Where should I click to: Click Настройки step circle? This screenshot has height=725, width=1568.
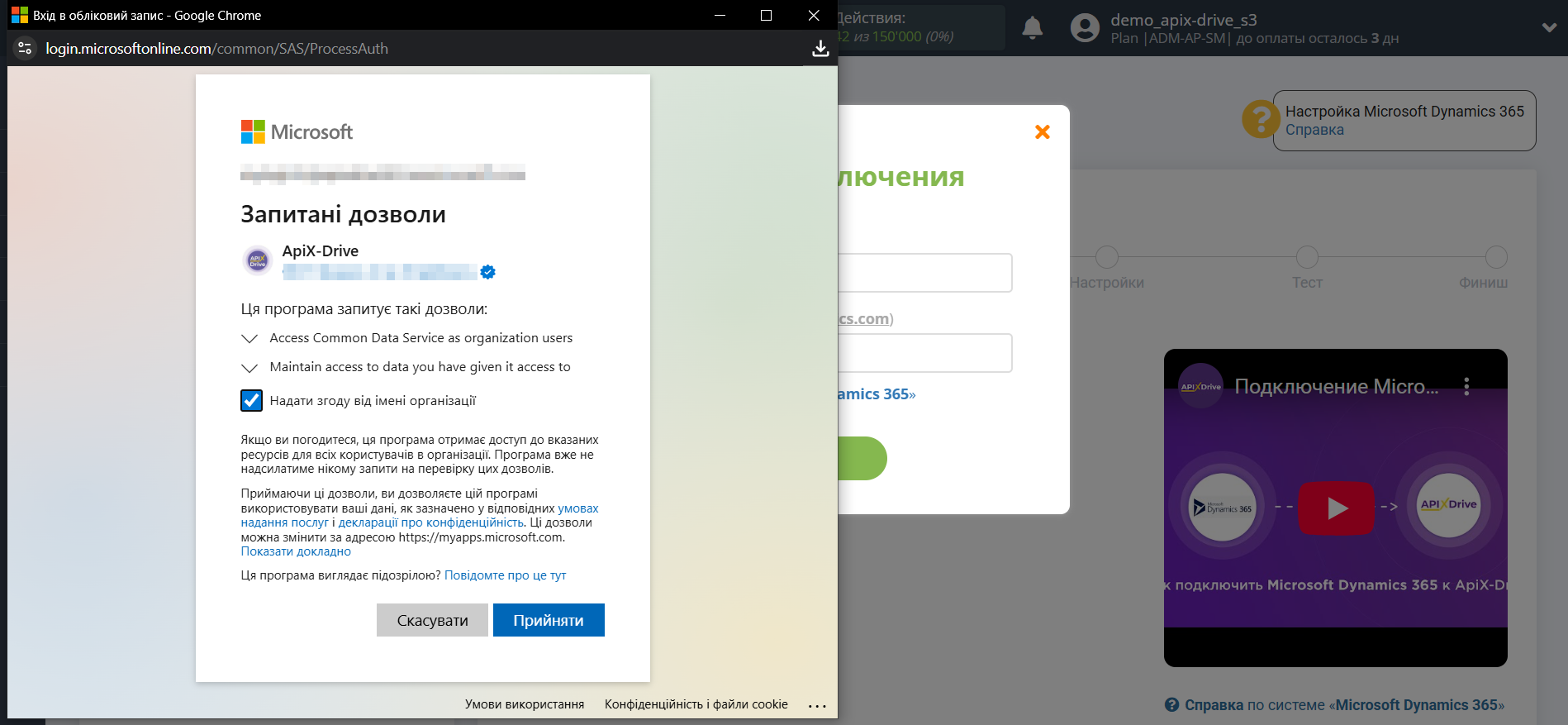(1107, 257)
